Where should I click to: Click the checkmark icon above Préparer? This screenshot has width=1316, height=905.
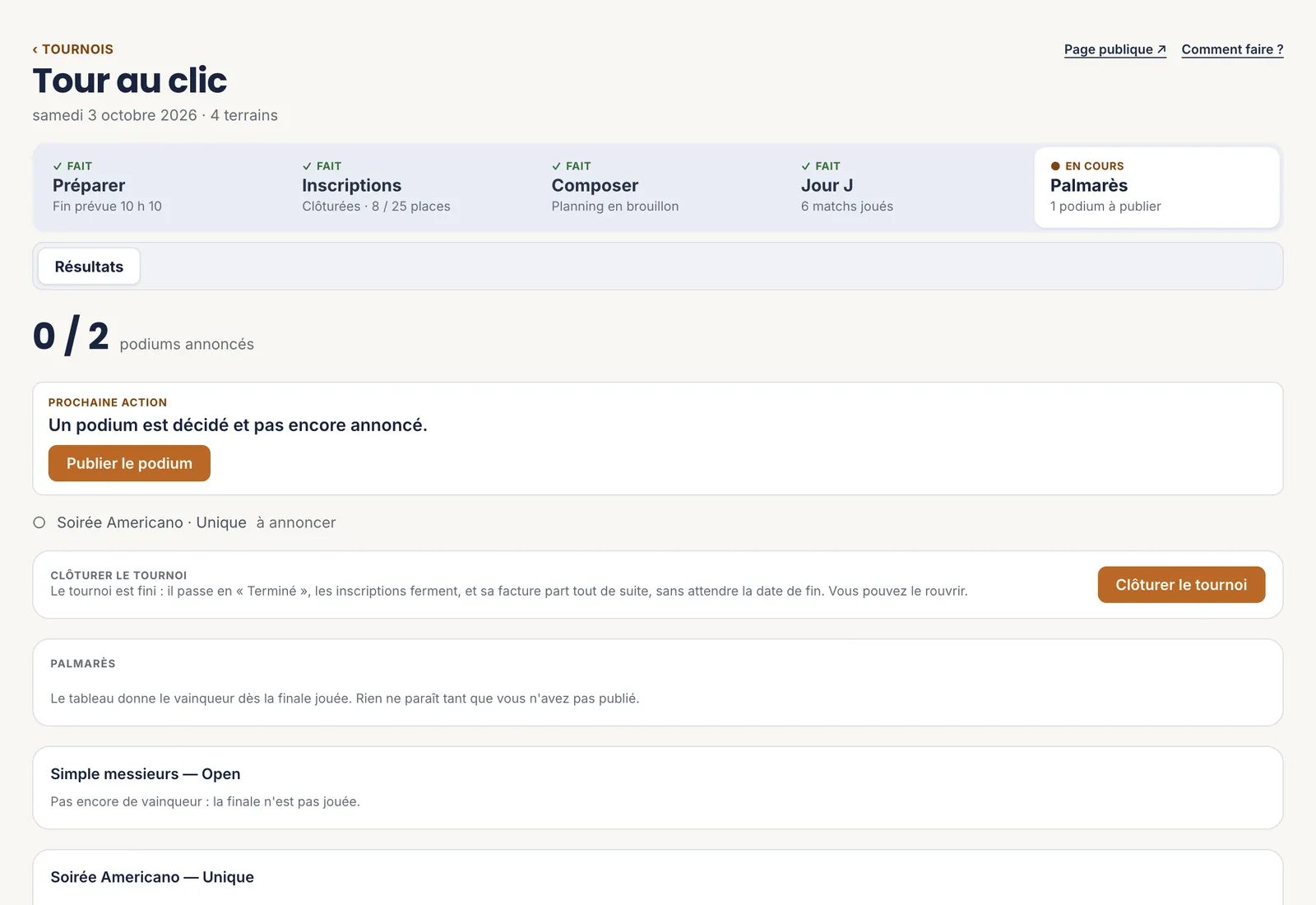tap(58, 166)
